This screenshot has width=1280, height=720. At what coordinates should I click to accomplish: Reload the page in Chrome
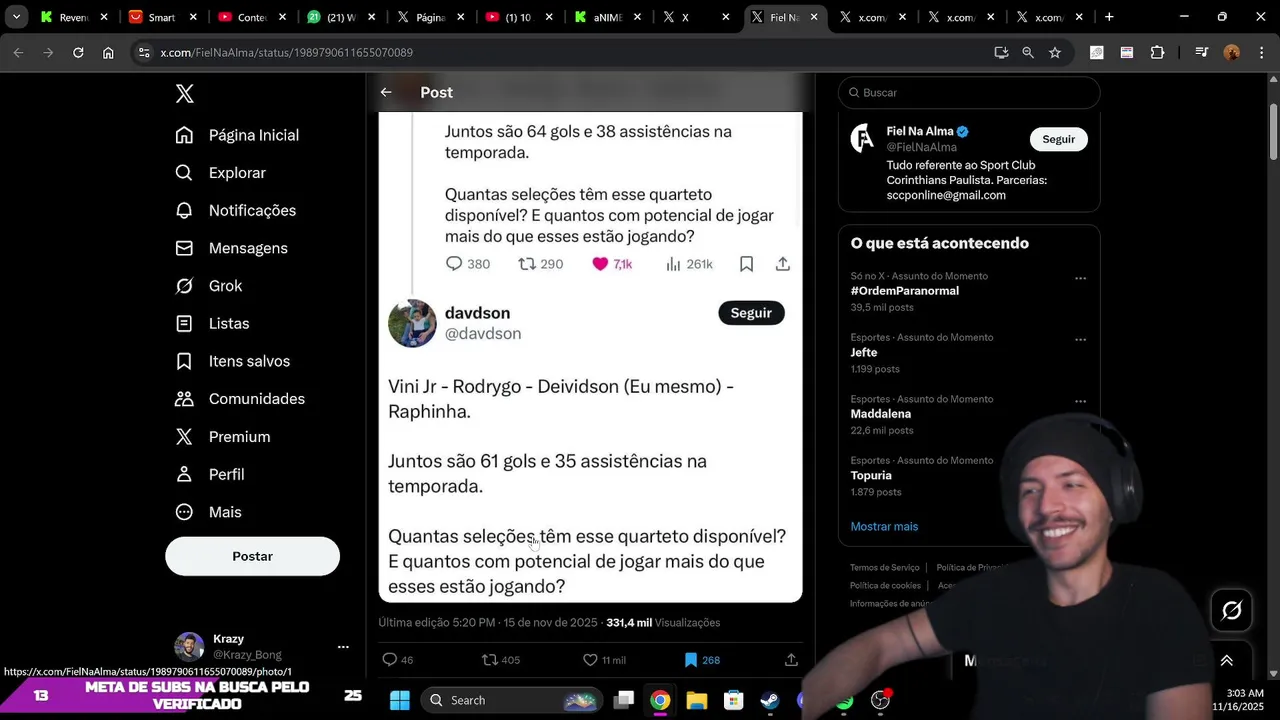coord(78,53)
